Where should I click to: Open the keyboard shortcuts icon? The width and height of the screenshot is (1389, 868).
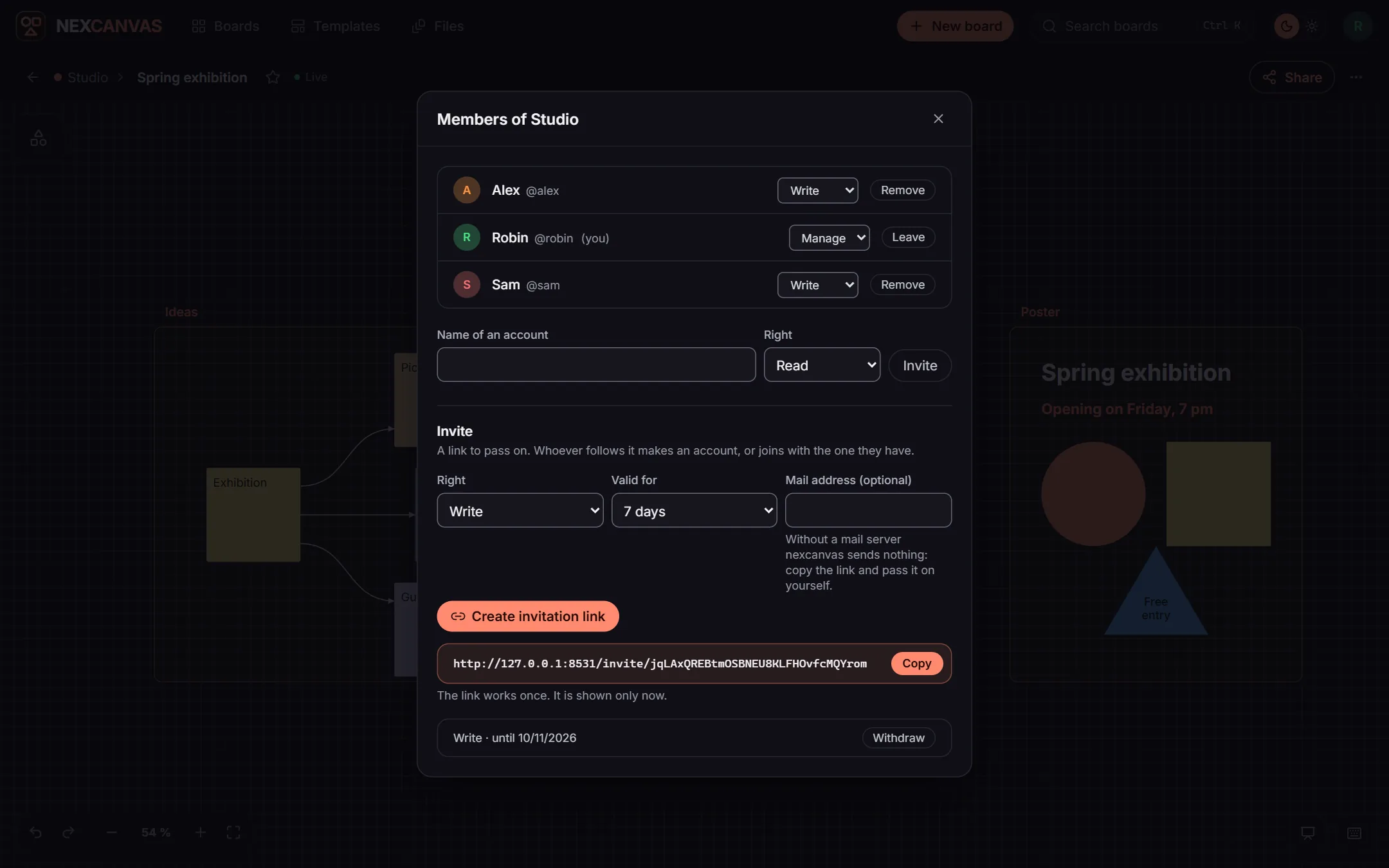tap(1354, 833)
